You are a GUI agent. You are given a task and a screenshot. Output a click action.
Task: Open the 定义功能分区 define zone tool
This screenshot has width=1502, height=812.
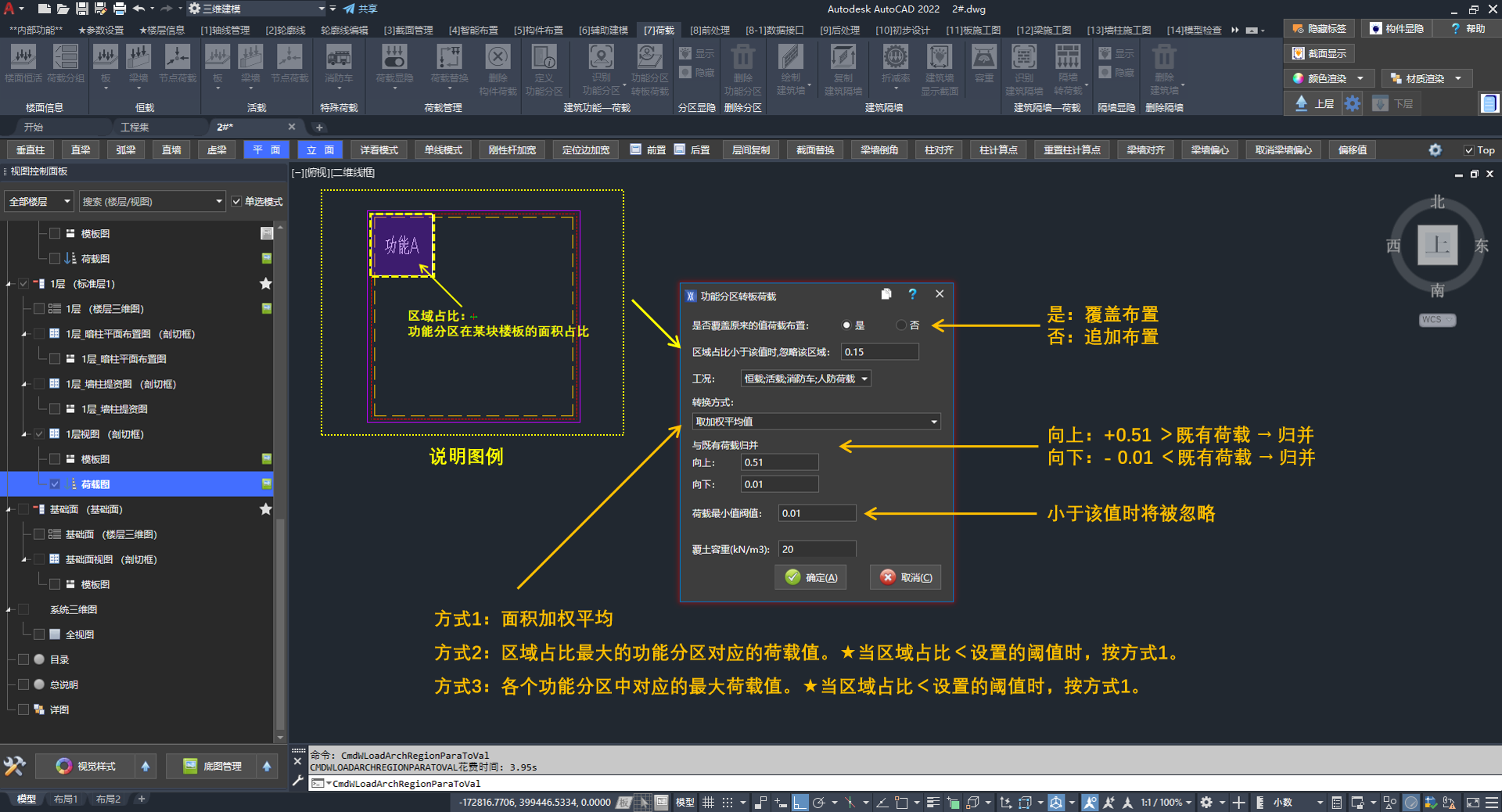pyautogui.click(x=544, y=58)
